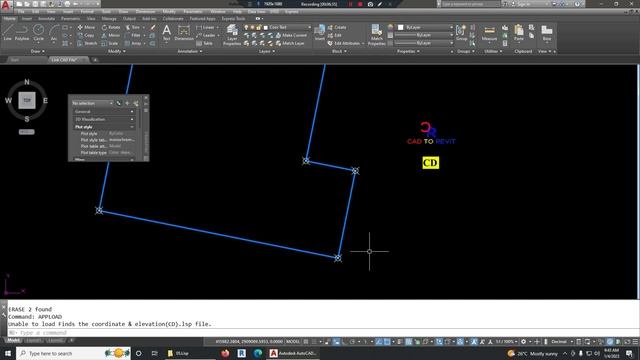Screen dimensions: 640x360
Task: Click the Move tool
Action: [86, 27]
